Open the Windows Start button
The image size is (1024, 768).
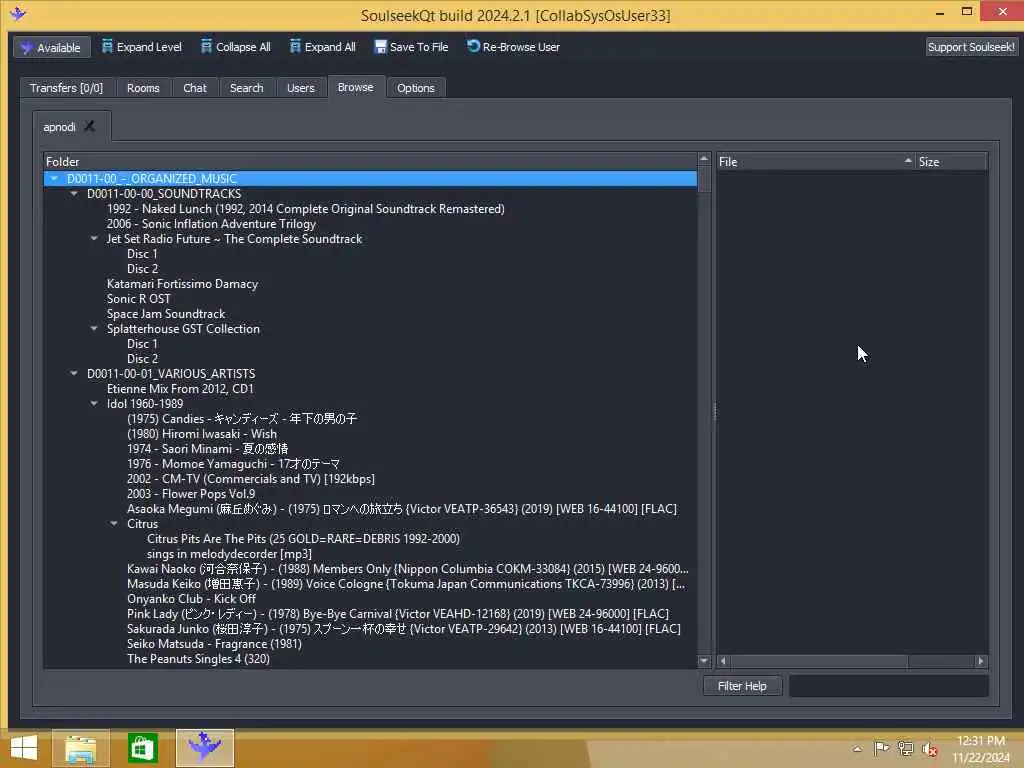[24, 748]
